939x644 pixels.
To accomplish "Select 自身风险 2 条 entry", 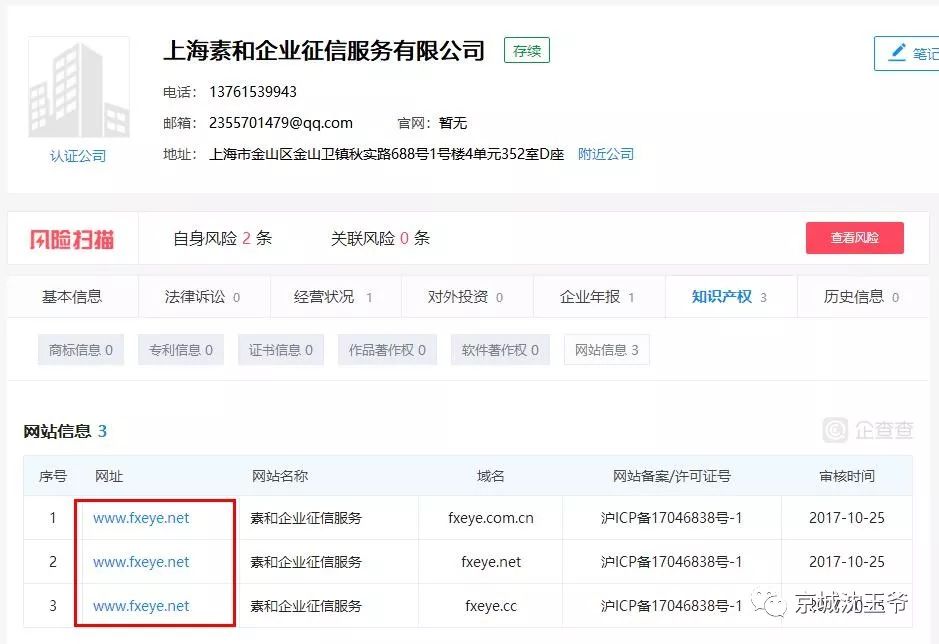I will pos(222,238).
